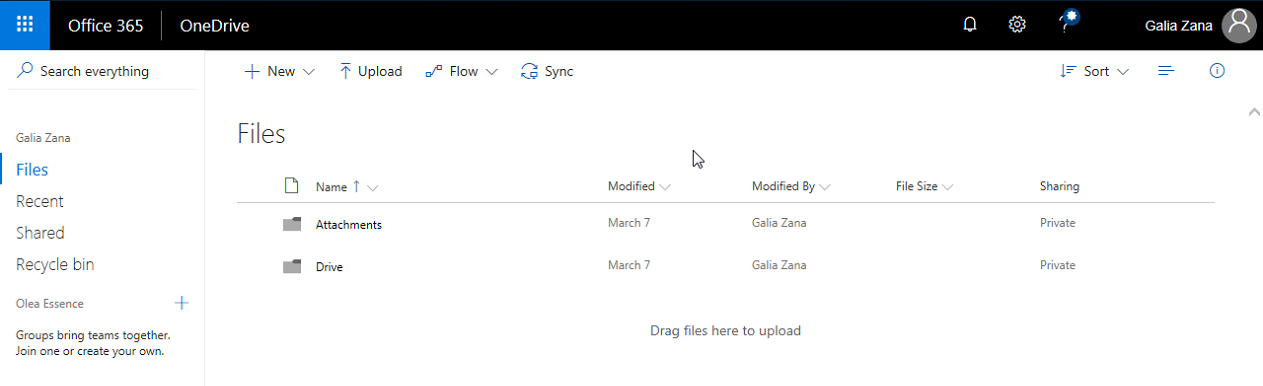Screen dimensions: 1263x386
Task: Open the Sort dropdown menu
Action: pyautogui.click(x=1094, y=71)
